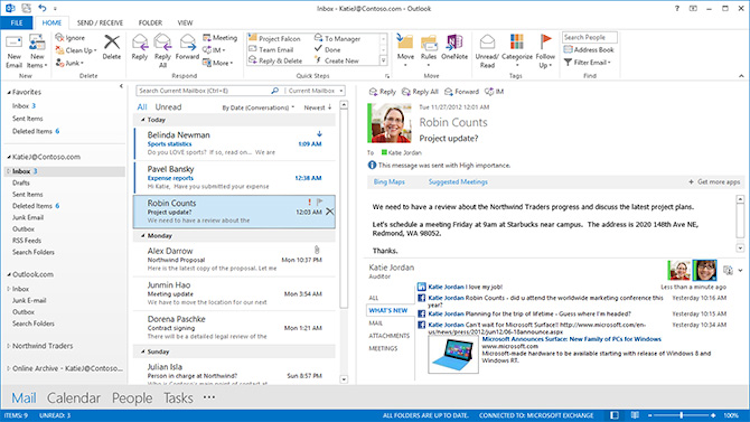Click Forward in the reading pane

[x=461, y=91]
